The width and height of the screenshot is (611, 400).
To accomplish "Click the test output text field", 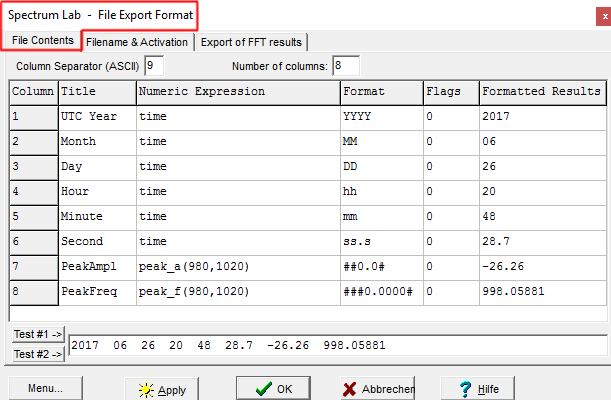I will click(338, 345).
